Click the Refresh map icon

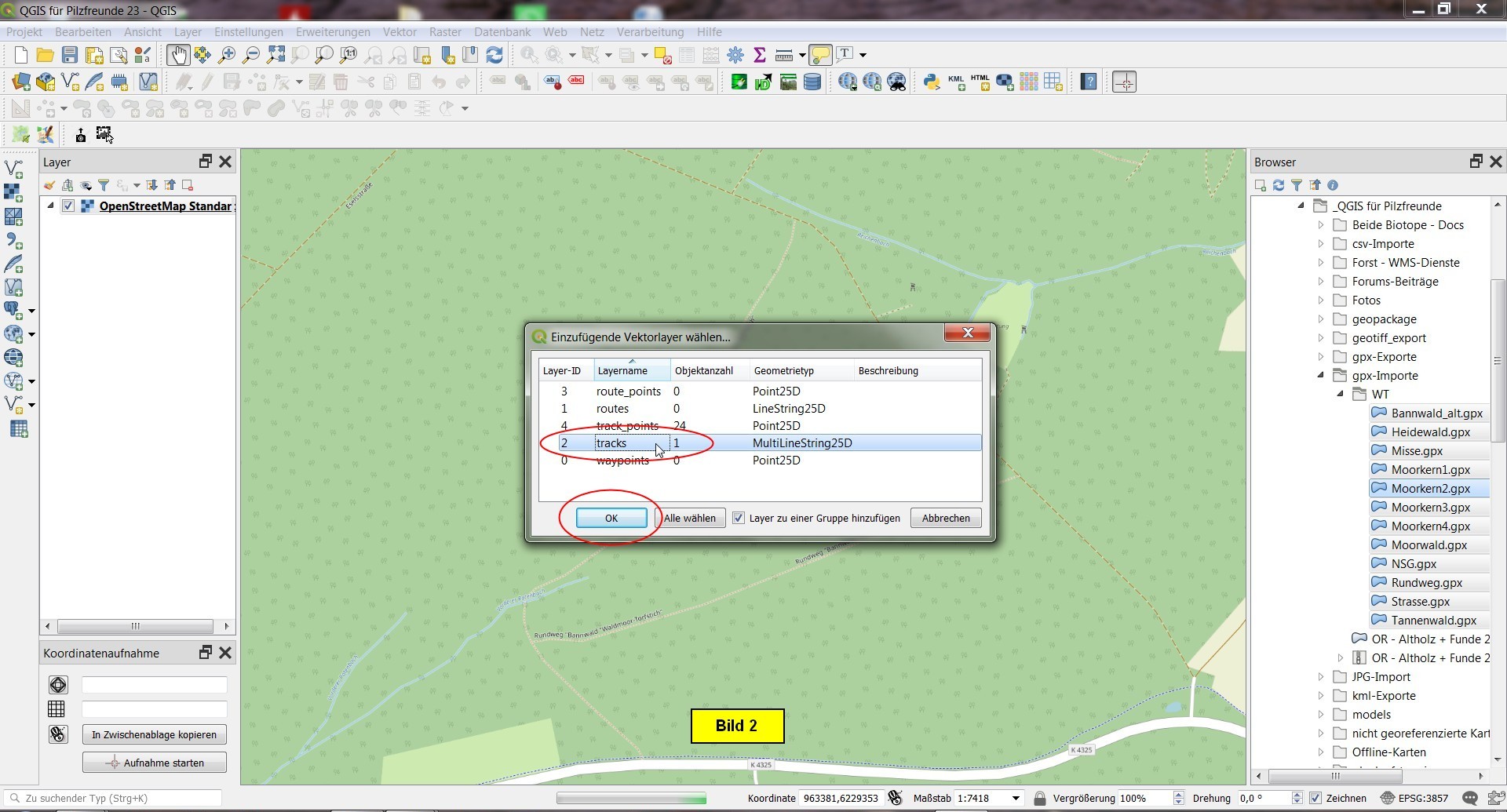[x=494, y=55]
